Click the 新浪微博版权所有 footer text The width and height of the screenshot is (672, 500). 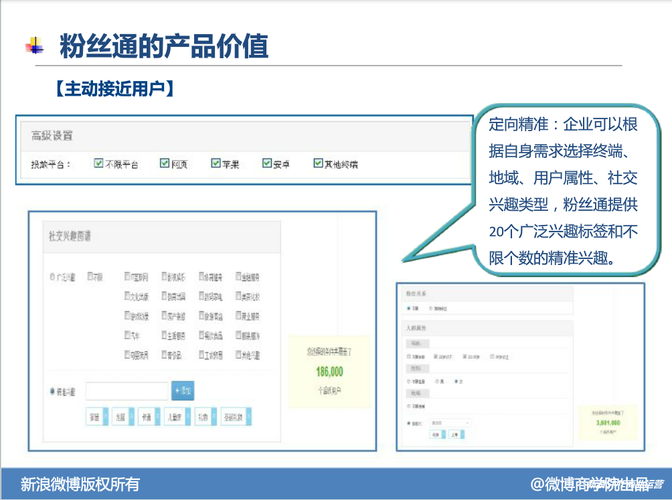pyautogui.click(x=80, y=484)
